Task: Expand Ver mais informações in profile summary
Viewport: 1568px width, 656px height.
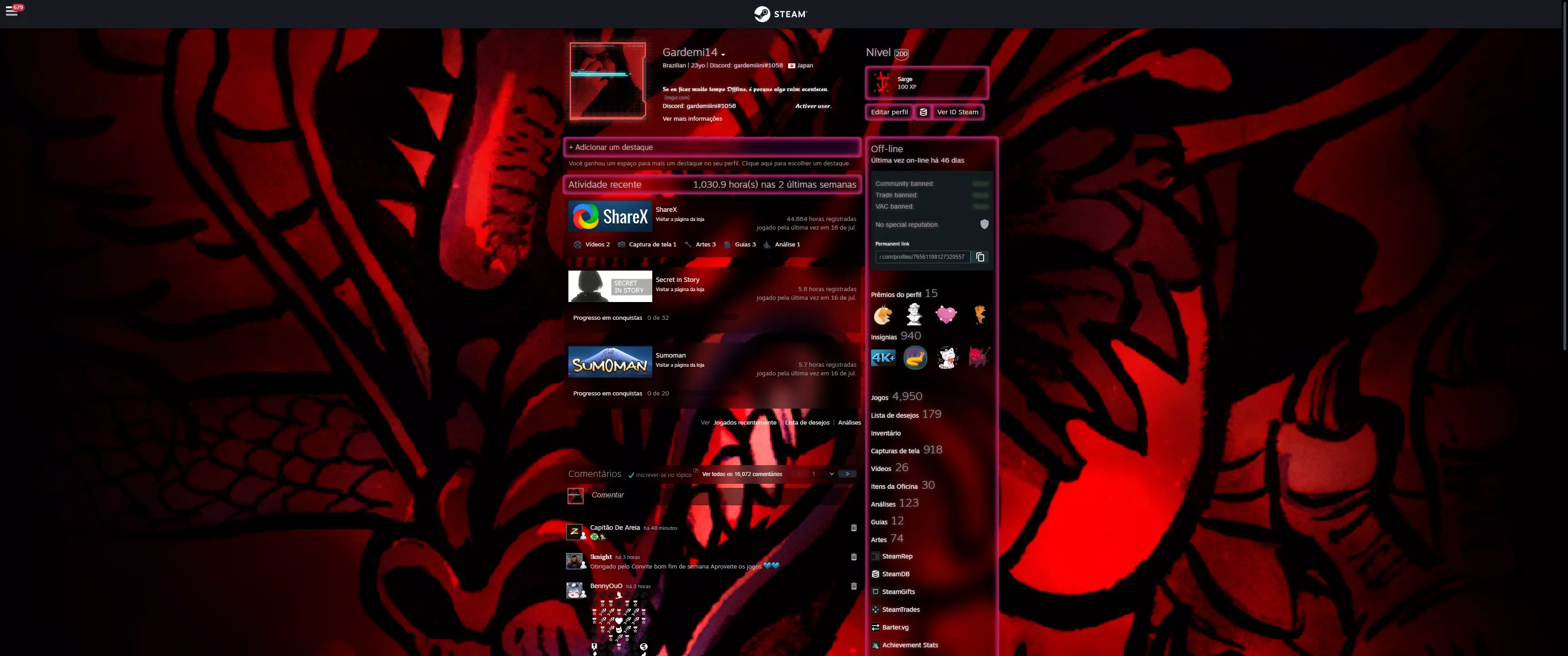Action: pos(692,118)
